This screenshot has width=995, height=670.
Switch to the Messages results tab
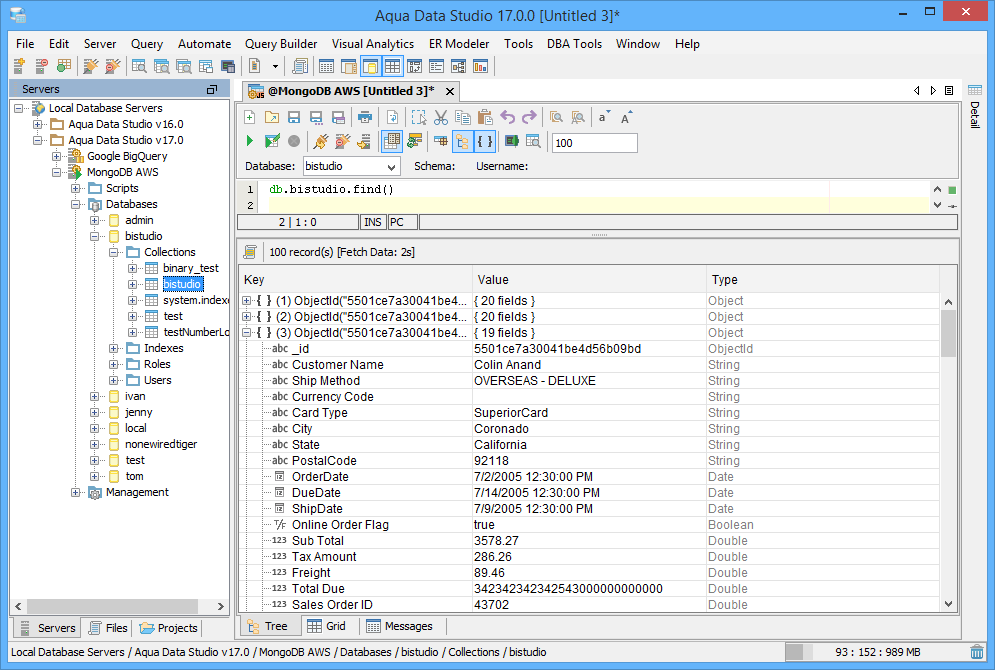400,626
